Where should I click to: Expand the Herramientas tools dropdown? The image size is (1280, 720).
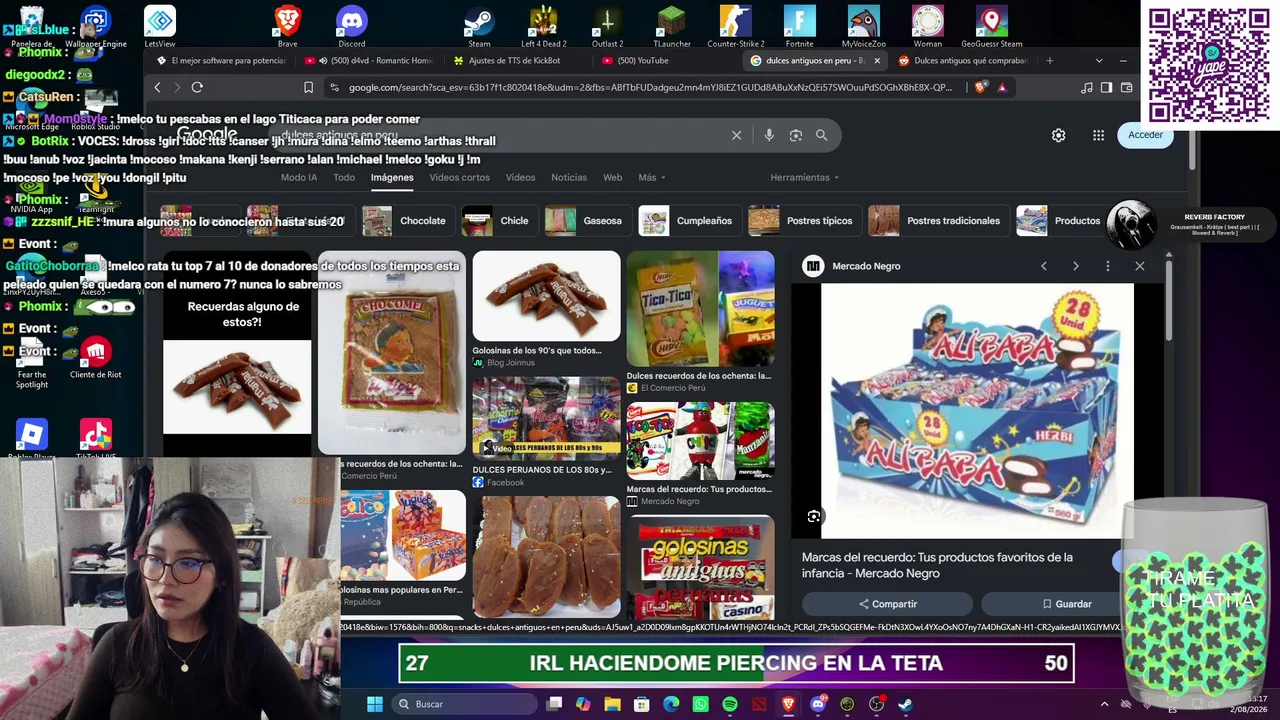point(804,177)
